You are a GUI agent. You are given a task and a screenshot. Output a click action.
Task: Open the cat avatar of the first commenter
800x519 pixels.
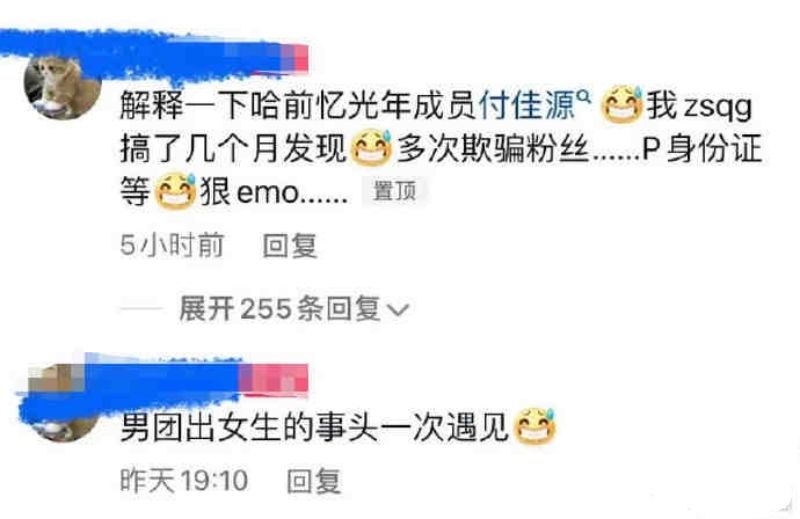62,87
